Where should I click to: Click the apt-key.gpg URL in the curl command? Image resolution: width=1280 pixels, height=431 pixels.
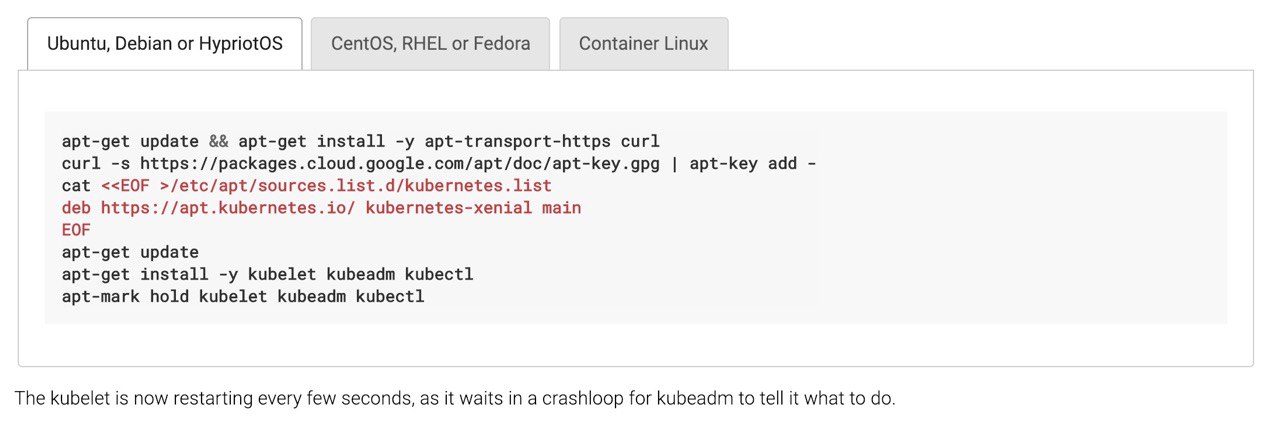[399, 163]
